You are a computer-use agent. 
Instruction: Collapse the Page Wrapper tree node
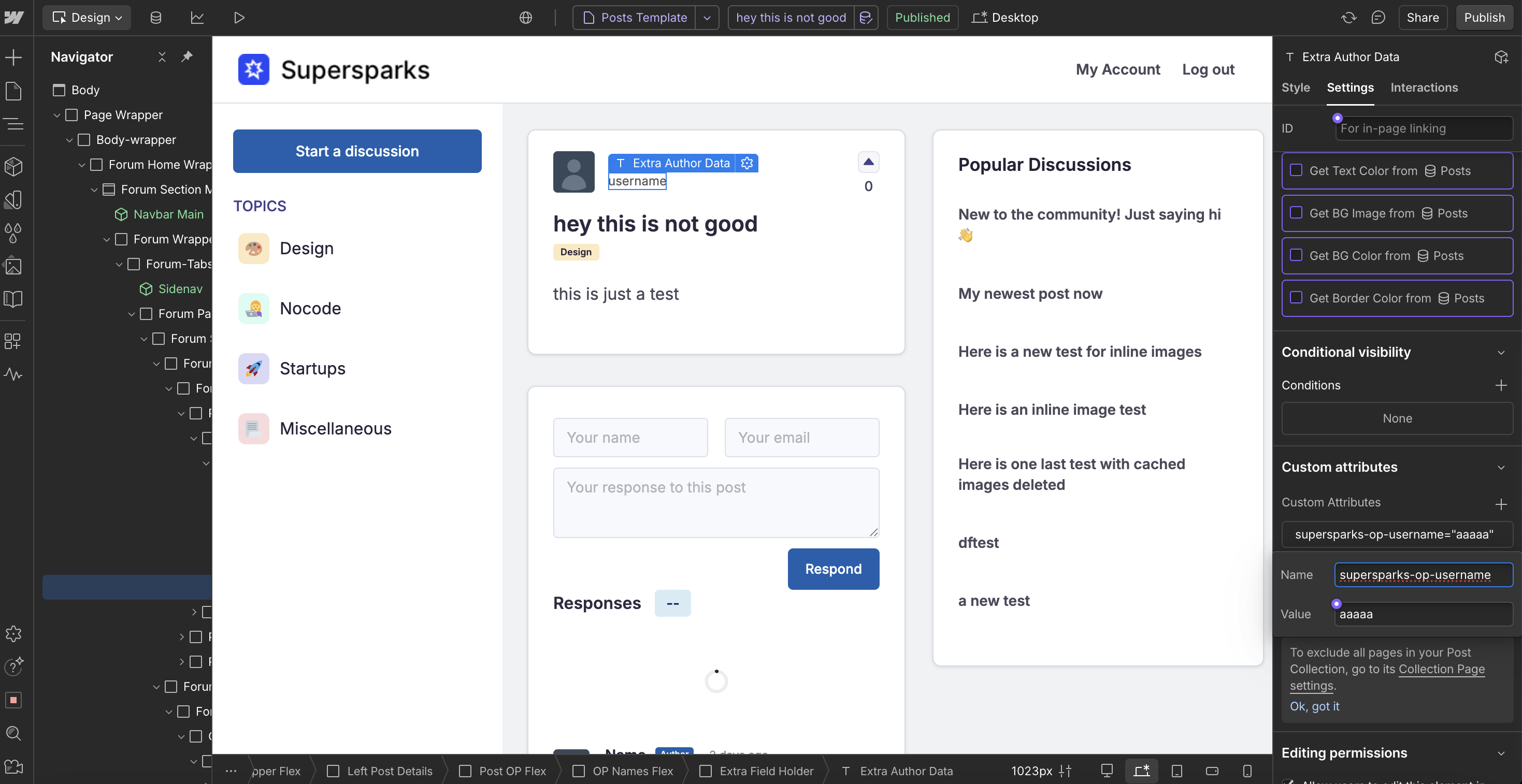[x=56, y=115]
